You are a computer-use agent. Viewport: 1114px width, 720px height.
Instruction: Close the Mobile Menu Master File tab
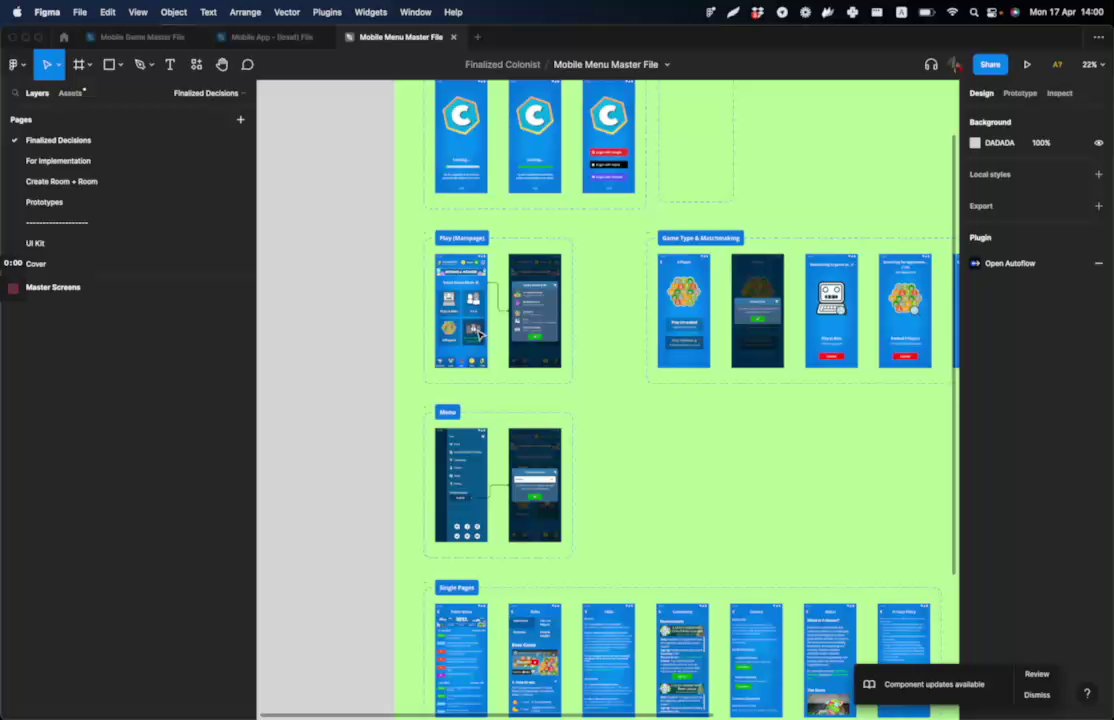(454, 37)
